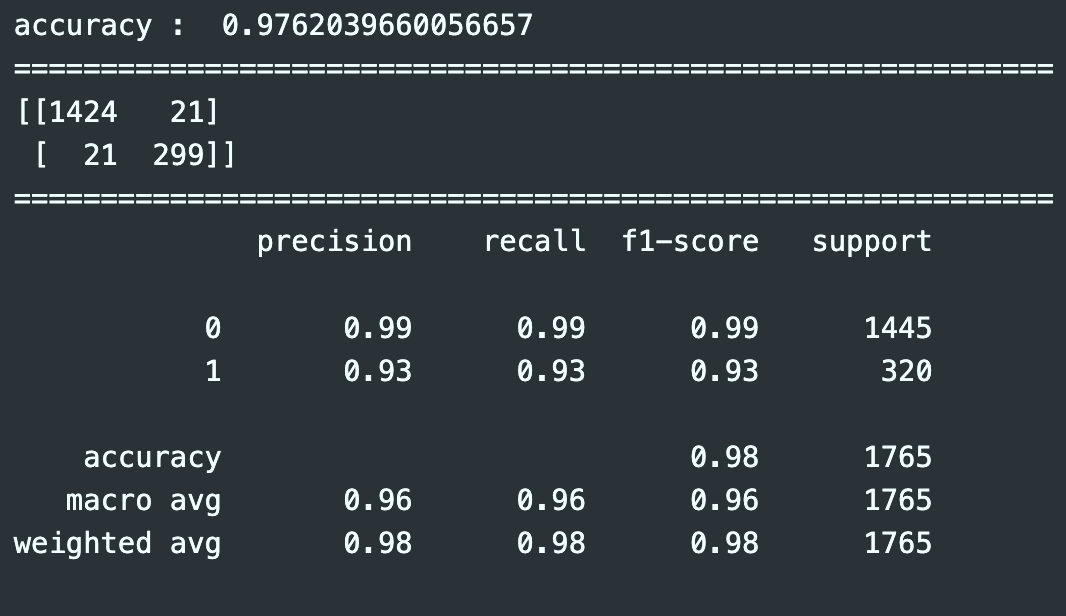Click the support value 320
This screenshot has width=1066, height=616.
coord(906,371)
